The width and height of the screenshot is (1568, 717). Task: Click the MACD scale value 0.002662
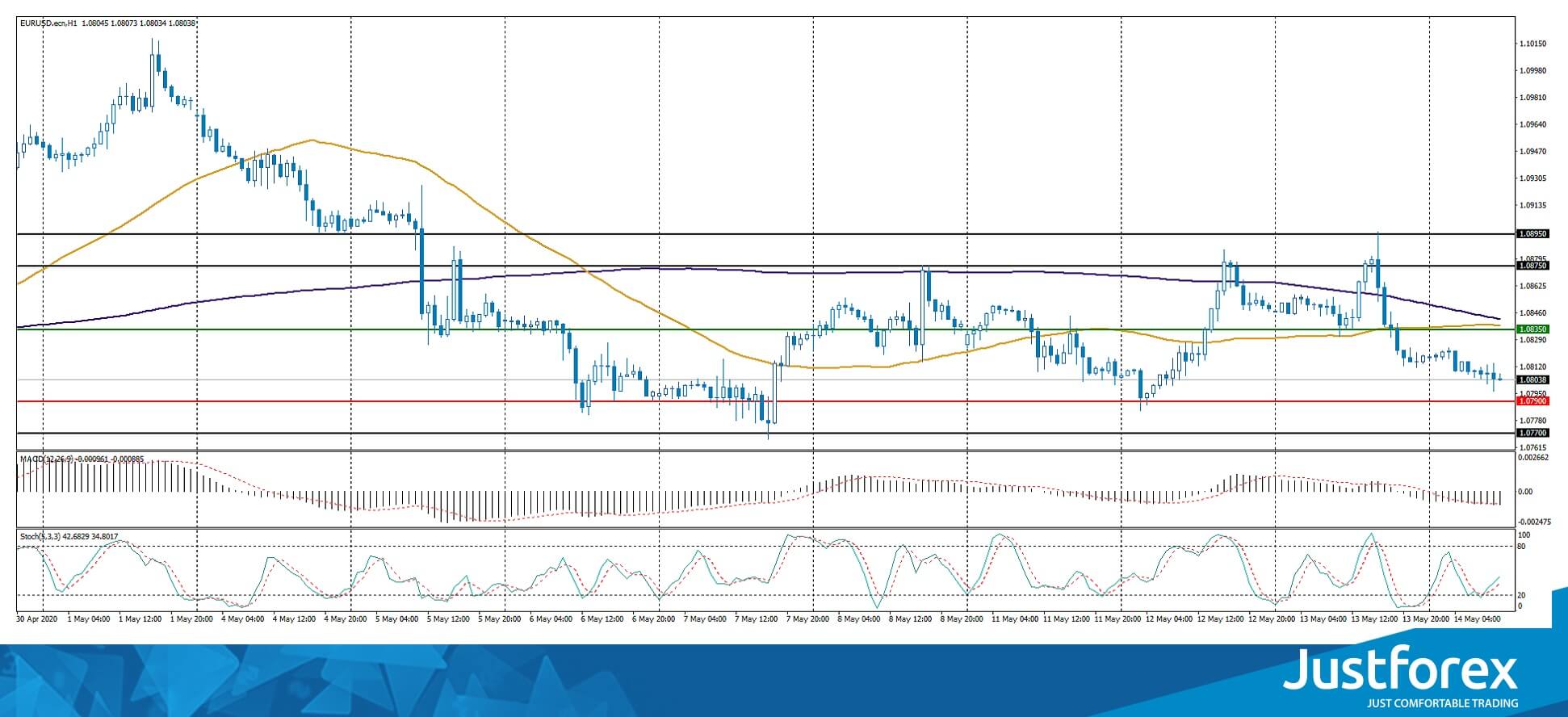1533,458
